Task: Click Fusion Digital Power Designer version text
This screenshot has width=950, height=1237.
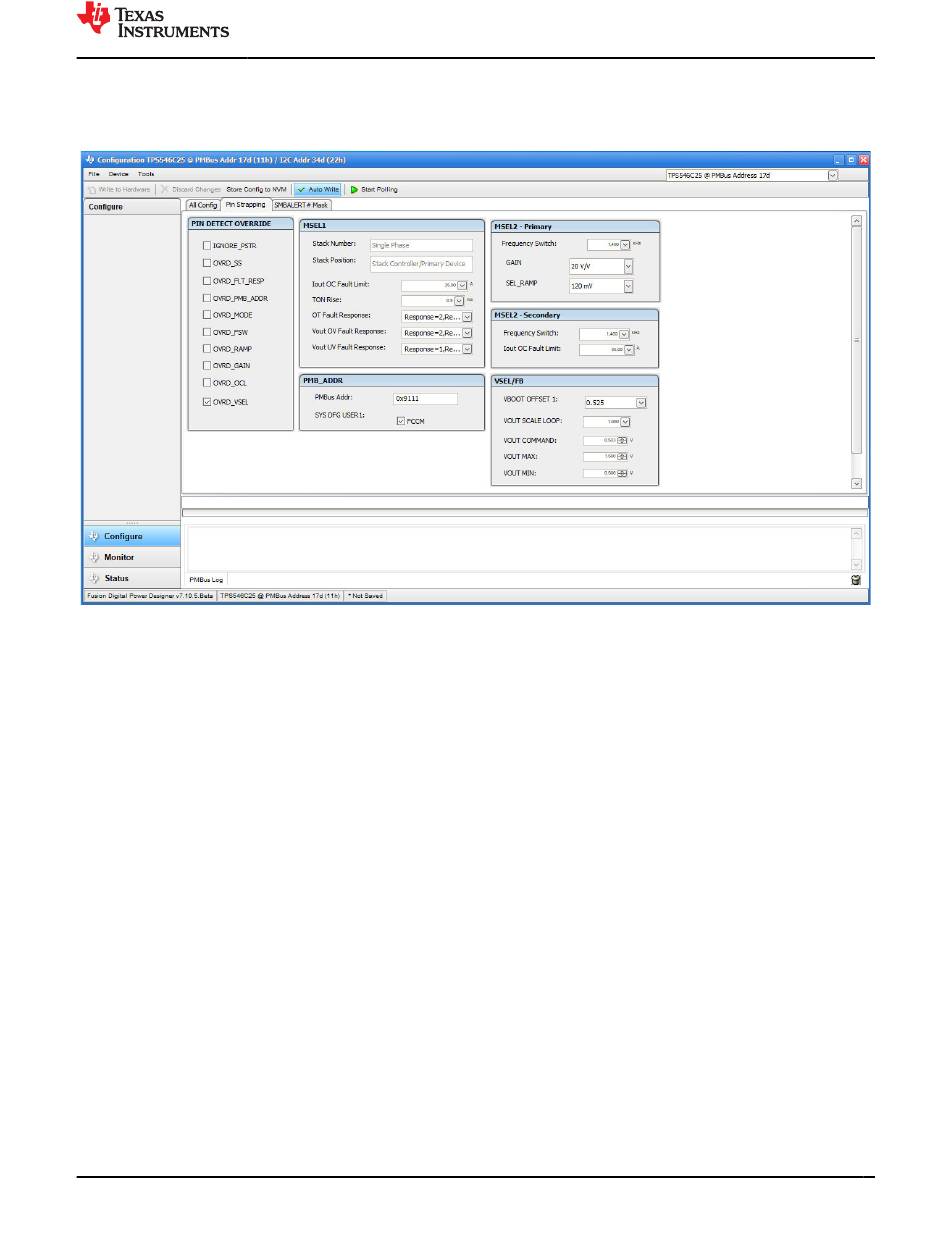Action: (x=150, y=596)
